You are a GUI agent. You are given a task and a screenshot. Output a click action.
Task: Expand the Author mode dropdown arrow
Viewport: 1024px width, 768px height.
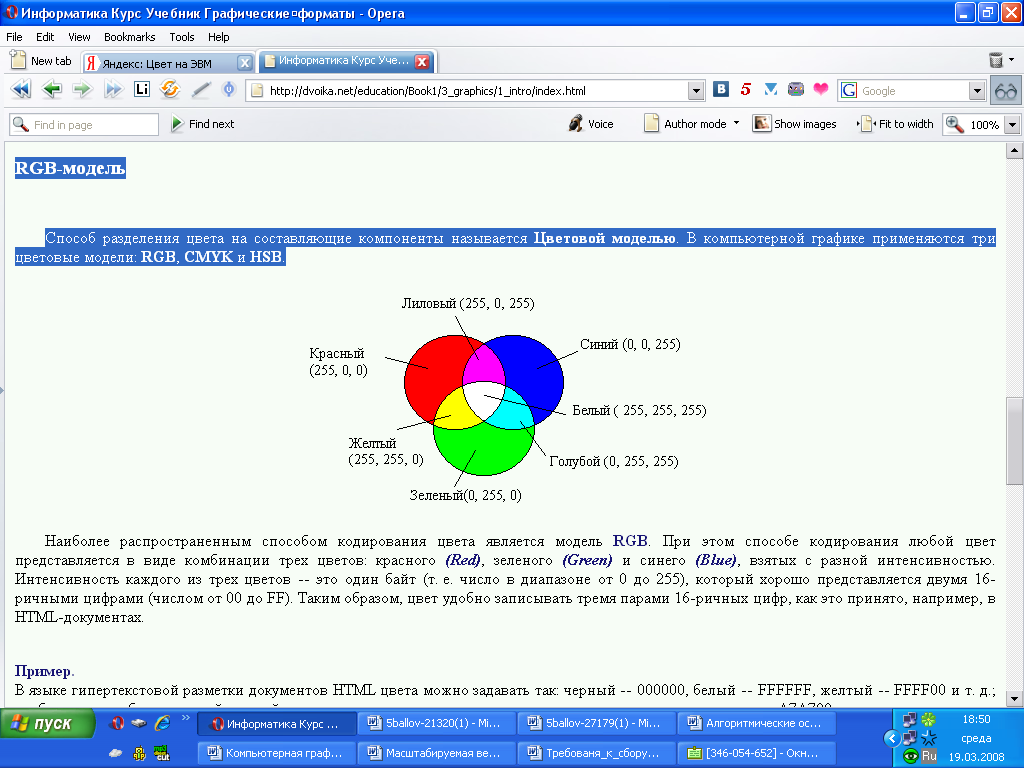coord(737,123)
